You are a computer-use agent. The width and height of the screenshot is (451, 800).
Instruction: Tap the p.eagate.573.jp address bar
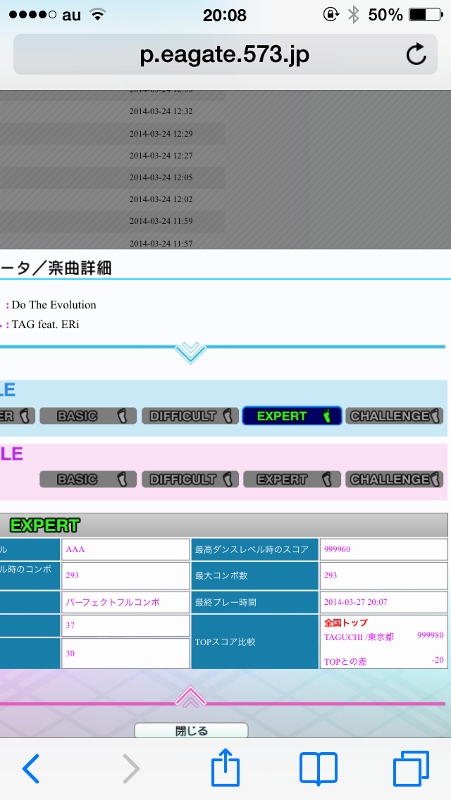click(x=225, y=55)
